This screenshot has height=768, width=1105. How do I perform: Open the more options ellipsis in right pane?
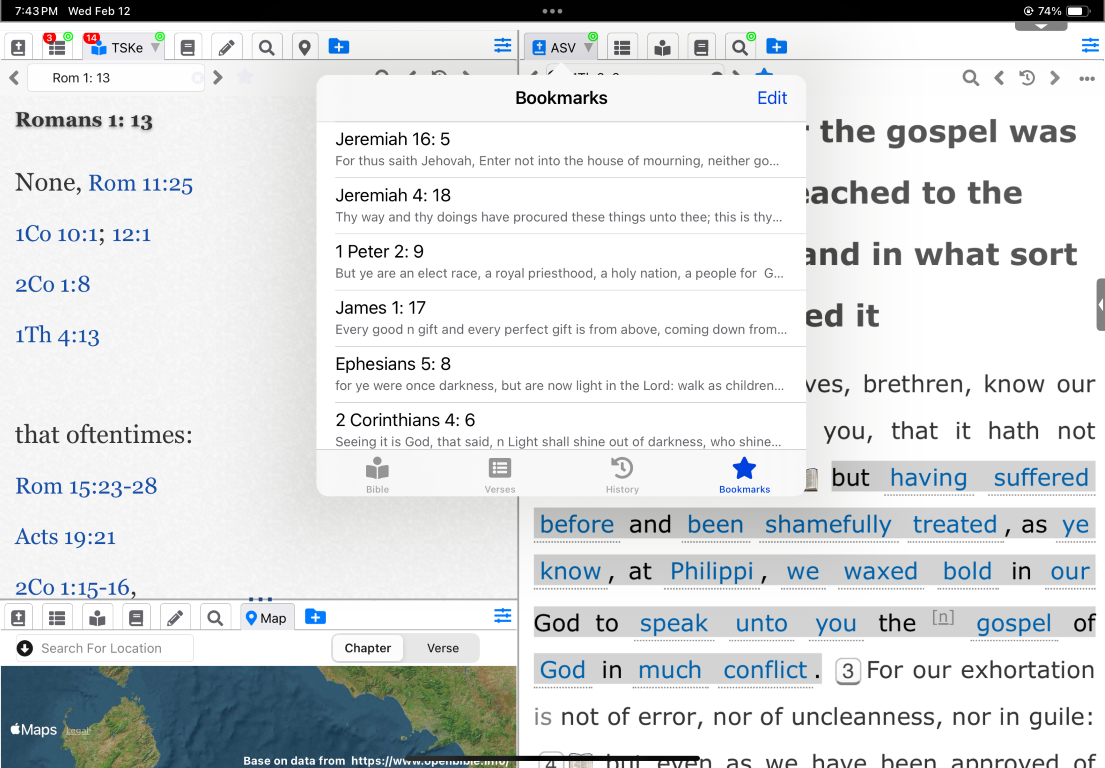pyautogui.click(x=1087, y=78)
